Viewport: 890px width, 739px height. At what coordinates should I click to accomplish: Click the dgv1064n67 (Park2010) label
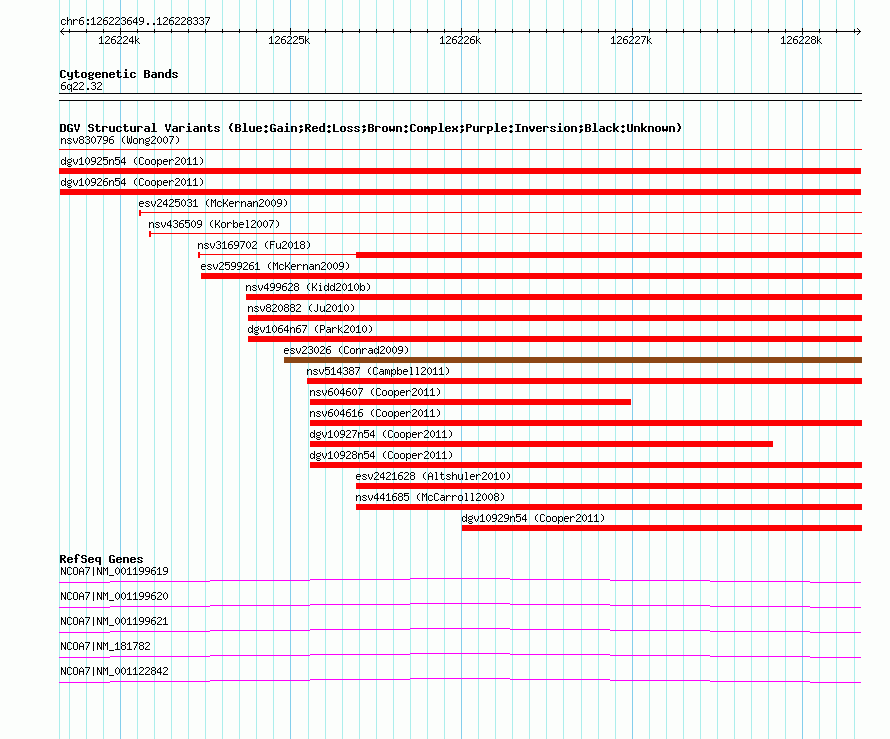(x=310, y=329)
